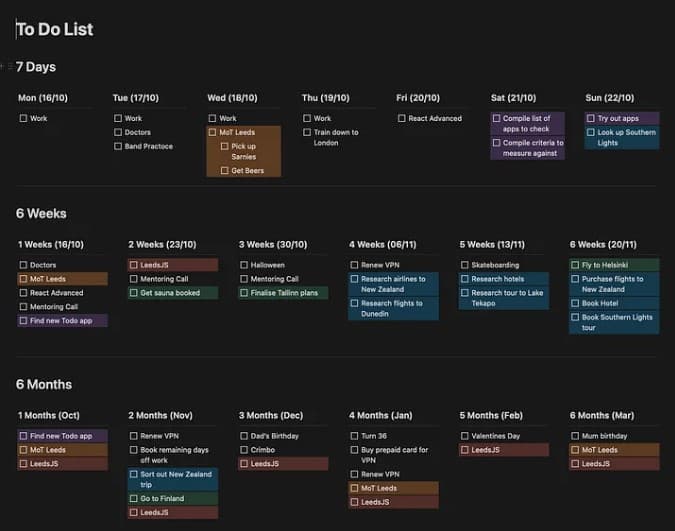Check Compile list of apps to check
Viewport: 675px width, 531px height.
click(496, 118)
